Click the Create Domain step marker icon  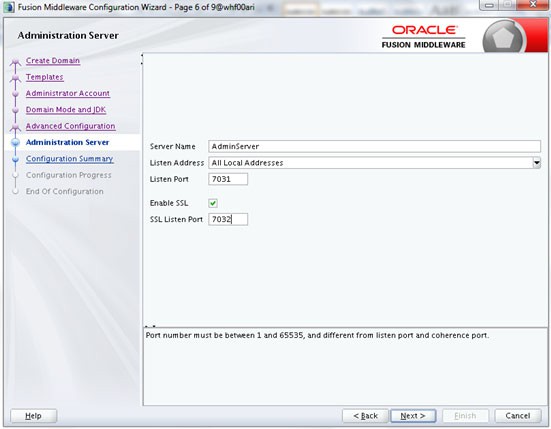pos(15,63)
